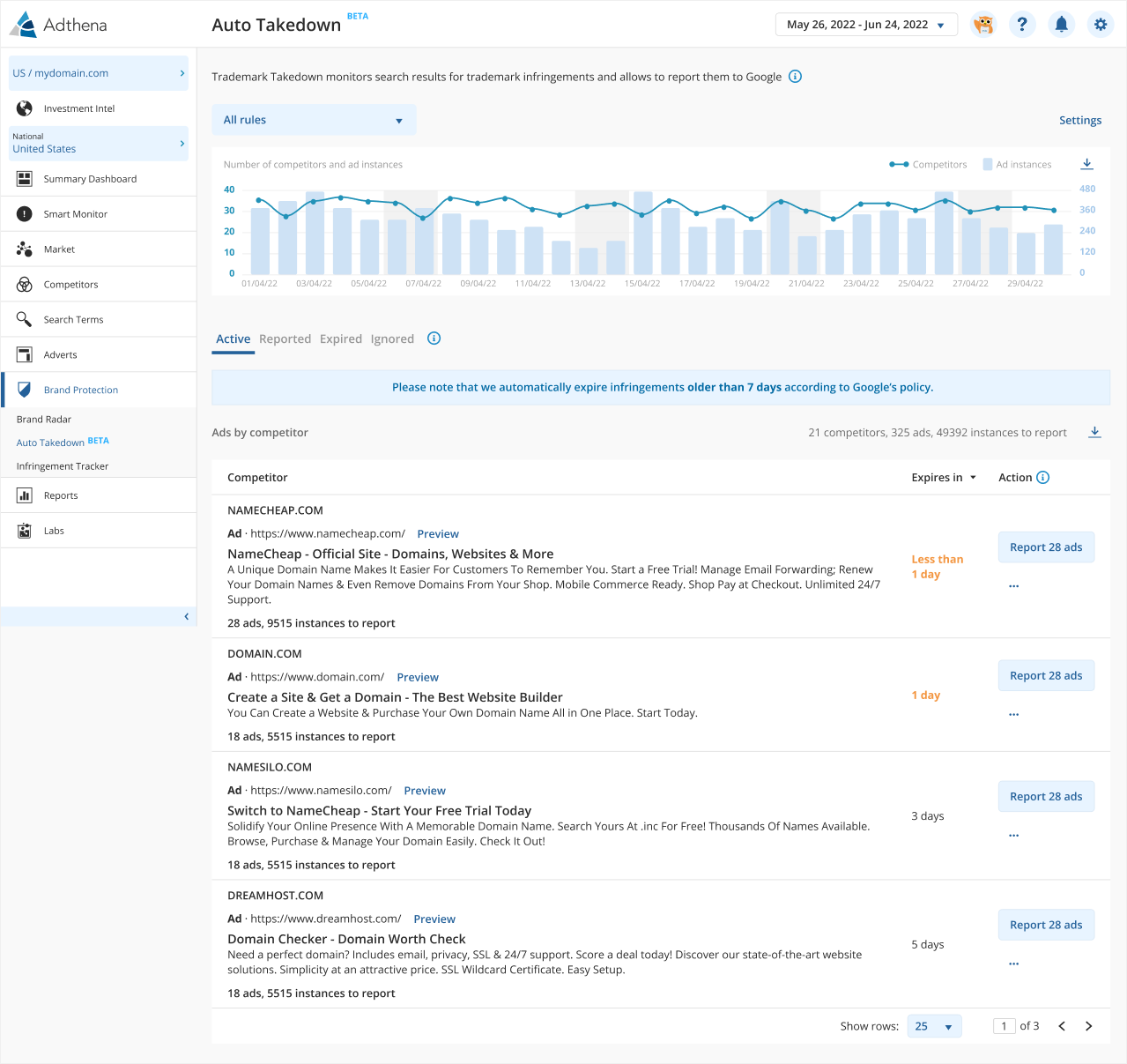Screen dimensions: 1127x1064
Task: Click the help question mark icon
Action: [x=1021, y=25]
